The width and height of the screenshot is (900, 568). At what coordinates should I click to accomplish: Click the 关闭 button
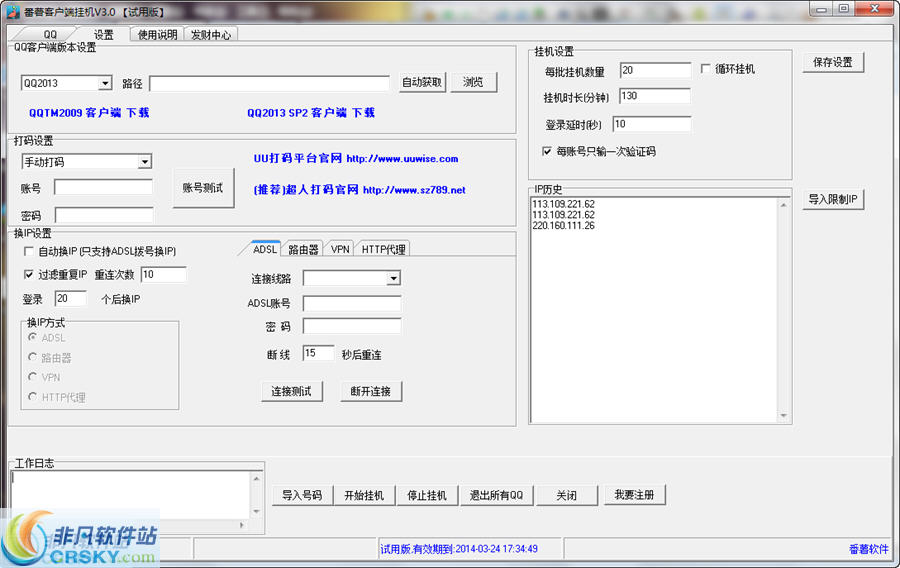click(x=567, y=495)
